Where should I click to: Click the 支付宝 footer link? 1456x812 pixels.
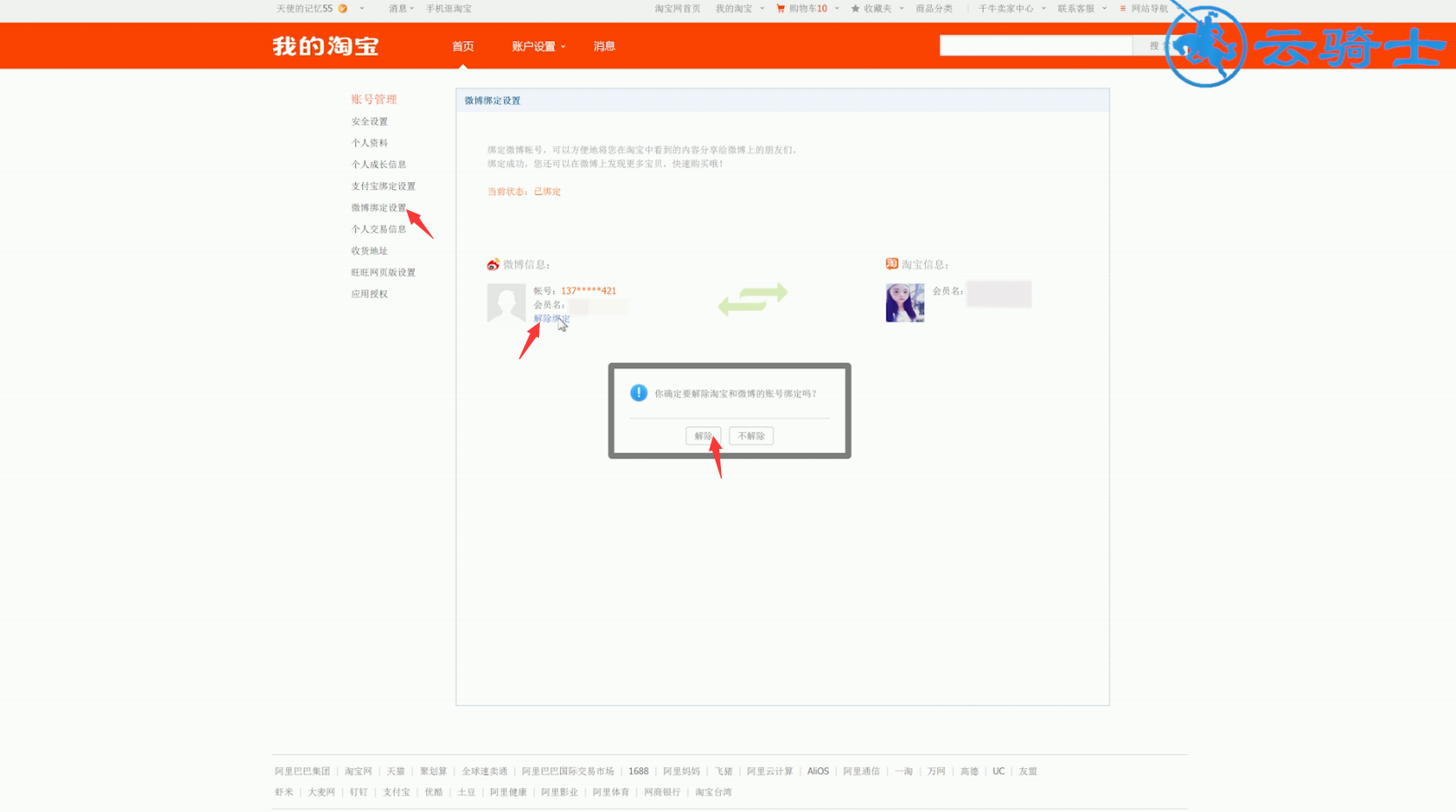tap(396, 792)
